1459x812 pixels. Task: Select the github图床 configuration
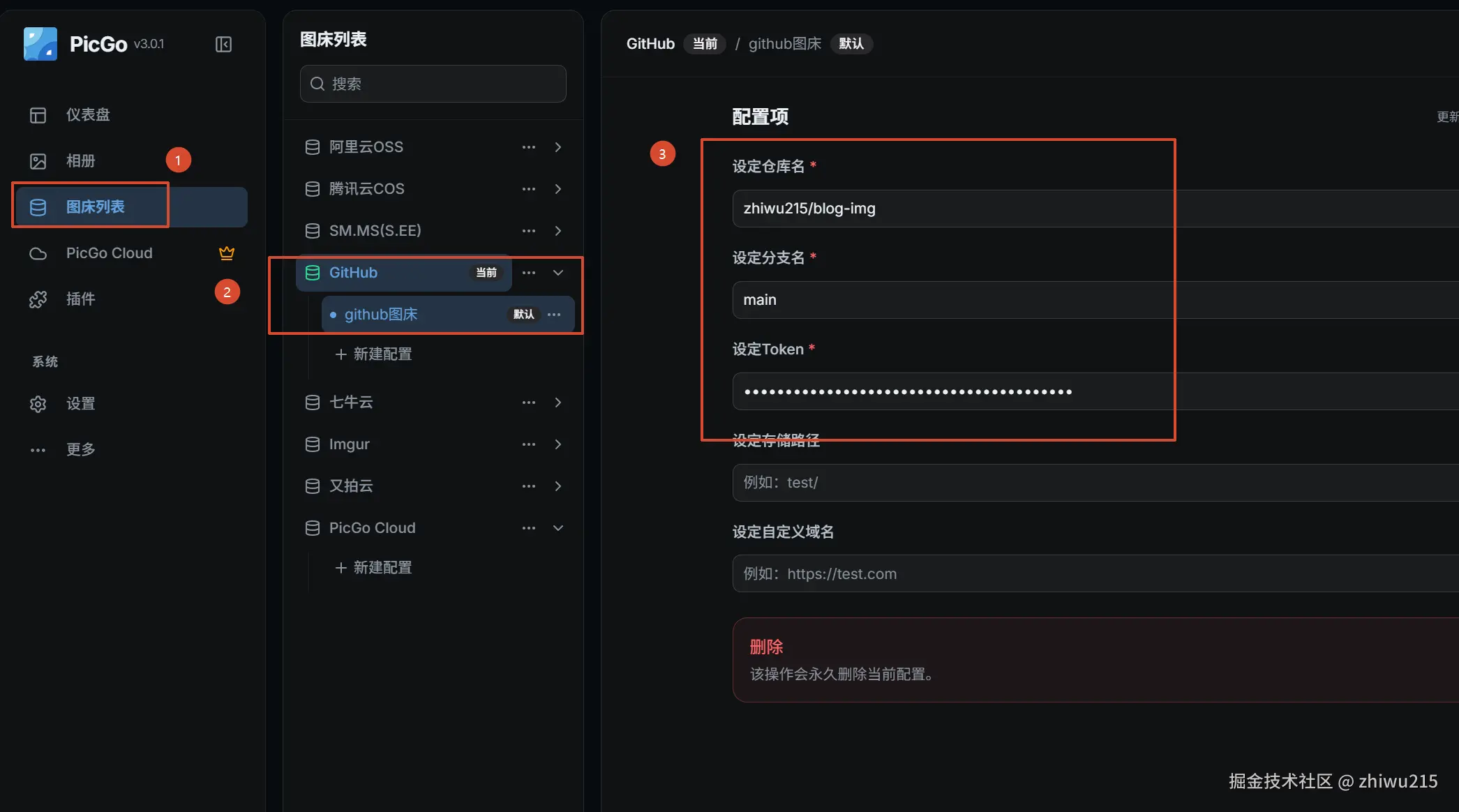448,315
